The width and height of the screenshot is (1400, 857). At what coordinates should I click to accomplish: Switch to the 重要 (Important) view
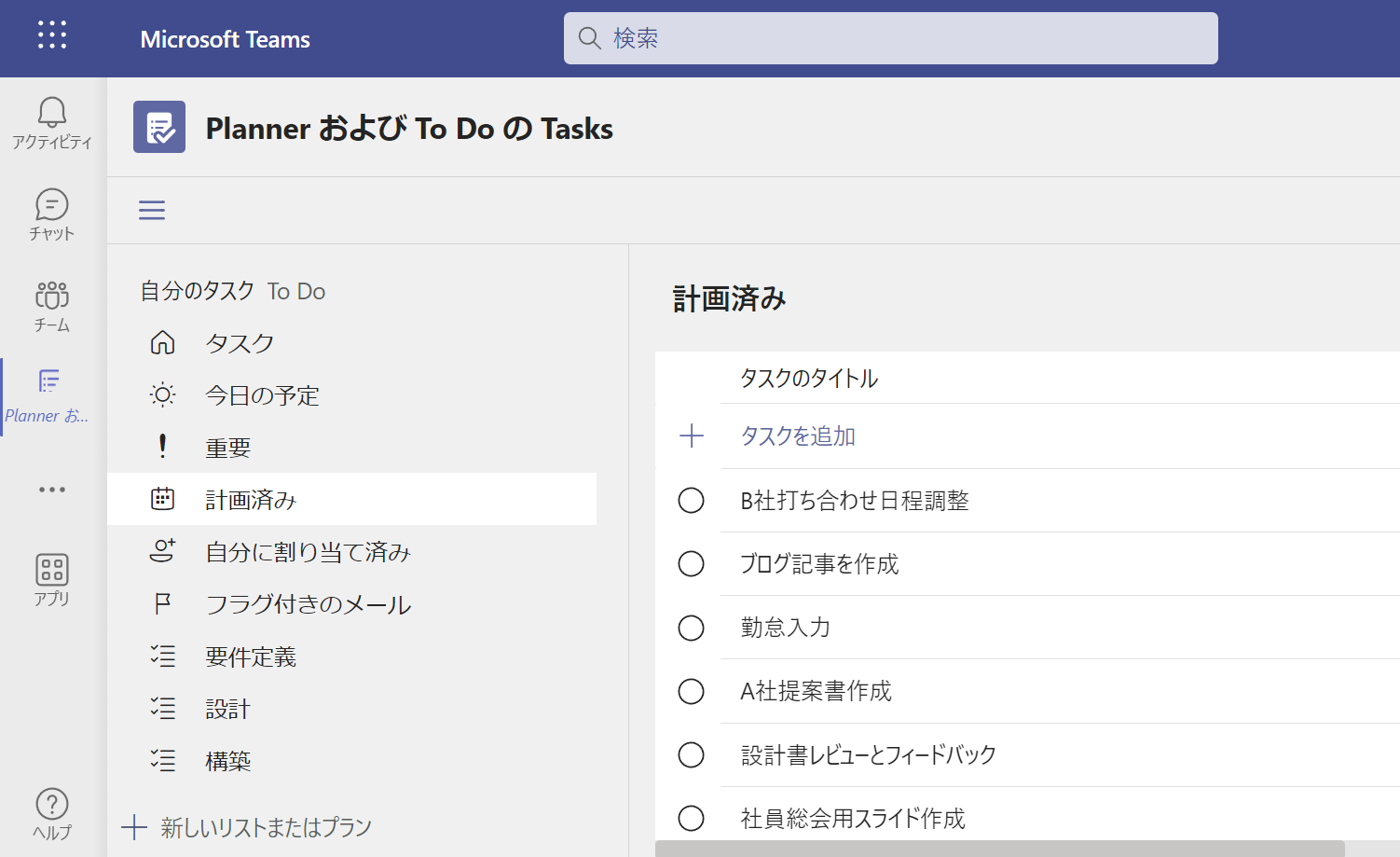point(227,447)
